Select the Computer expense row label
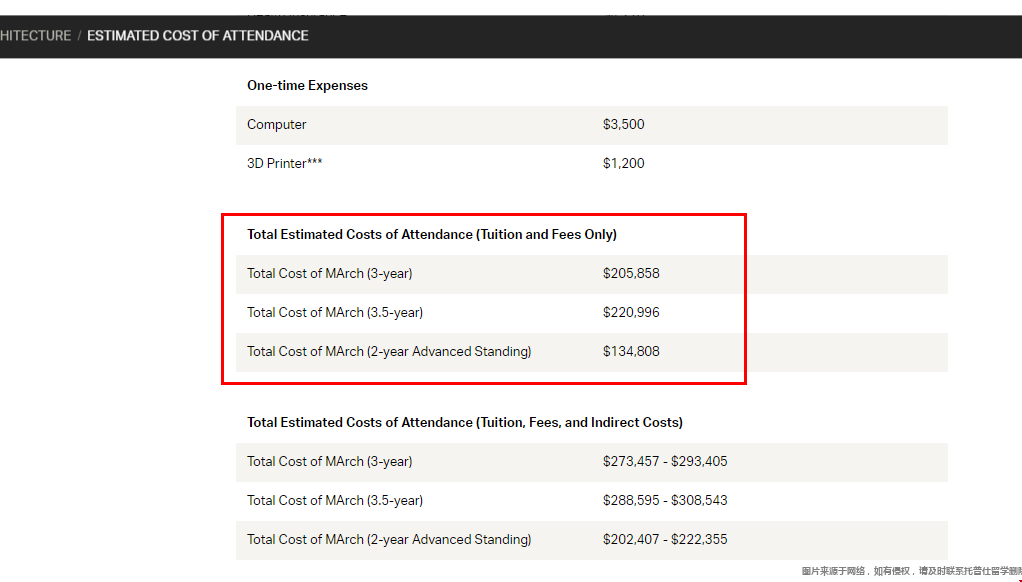 tap(277, 125)
